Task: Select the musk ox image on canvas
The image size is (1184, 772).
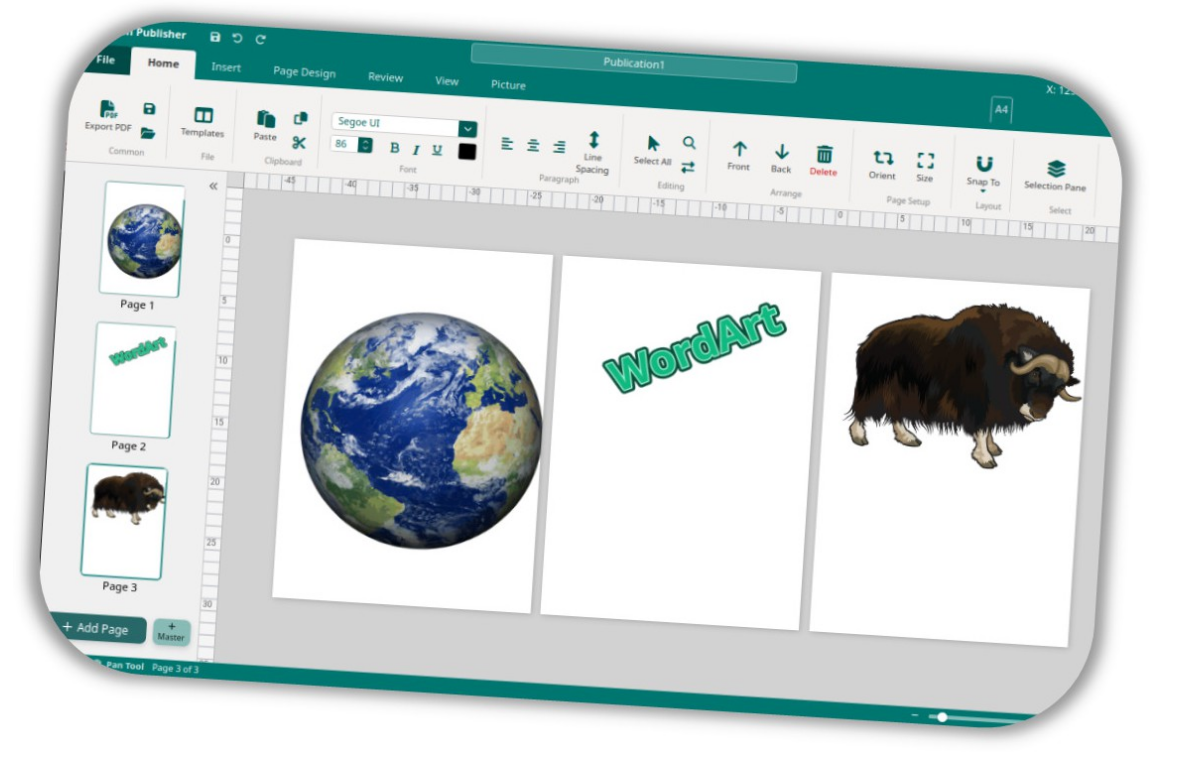Action: pos(963,384)
